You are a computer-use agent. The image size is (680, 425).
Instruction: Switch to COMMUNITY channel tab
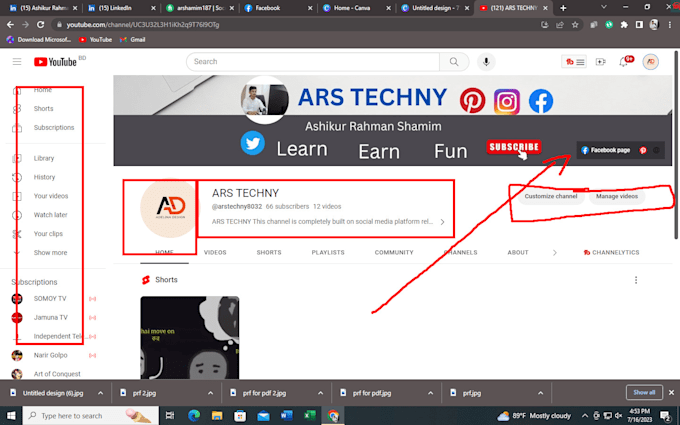click(x=394, y=252)
